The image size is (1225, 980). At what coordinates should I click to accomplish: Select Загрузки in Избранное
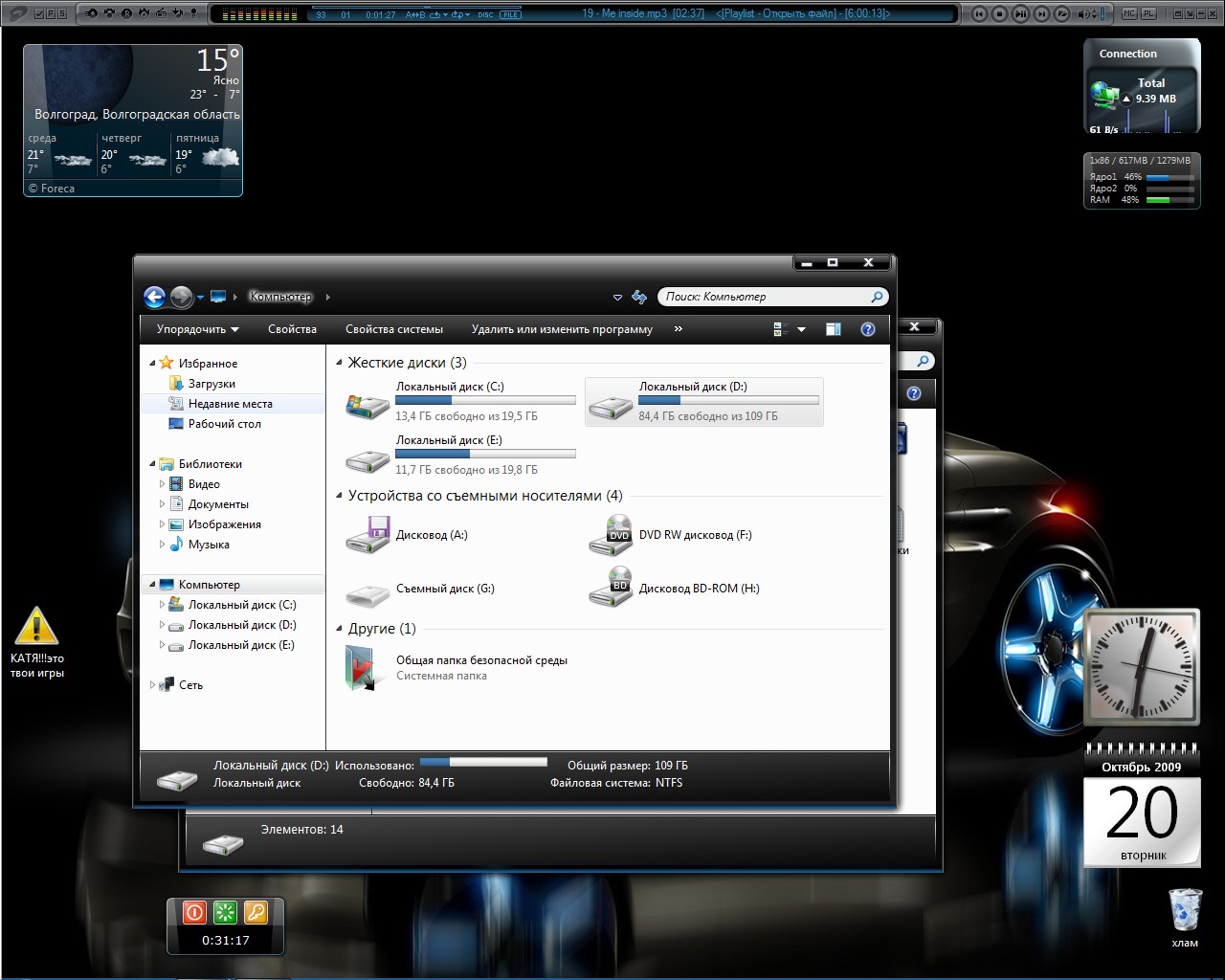click(212, 384)
